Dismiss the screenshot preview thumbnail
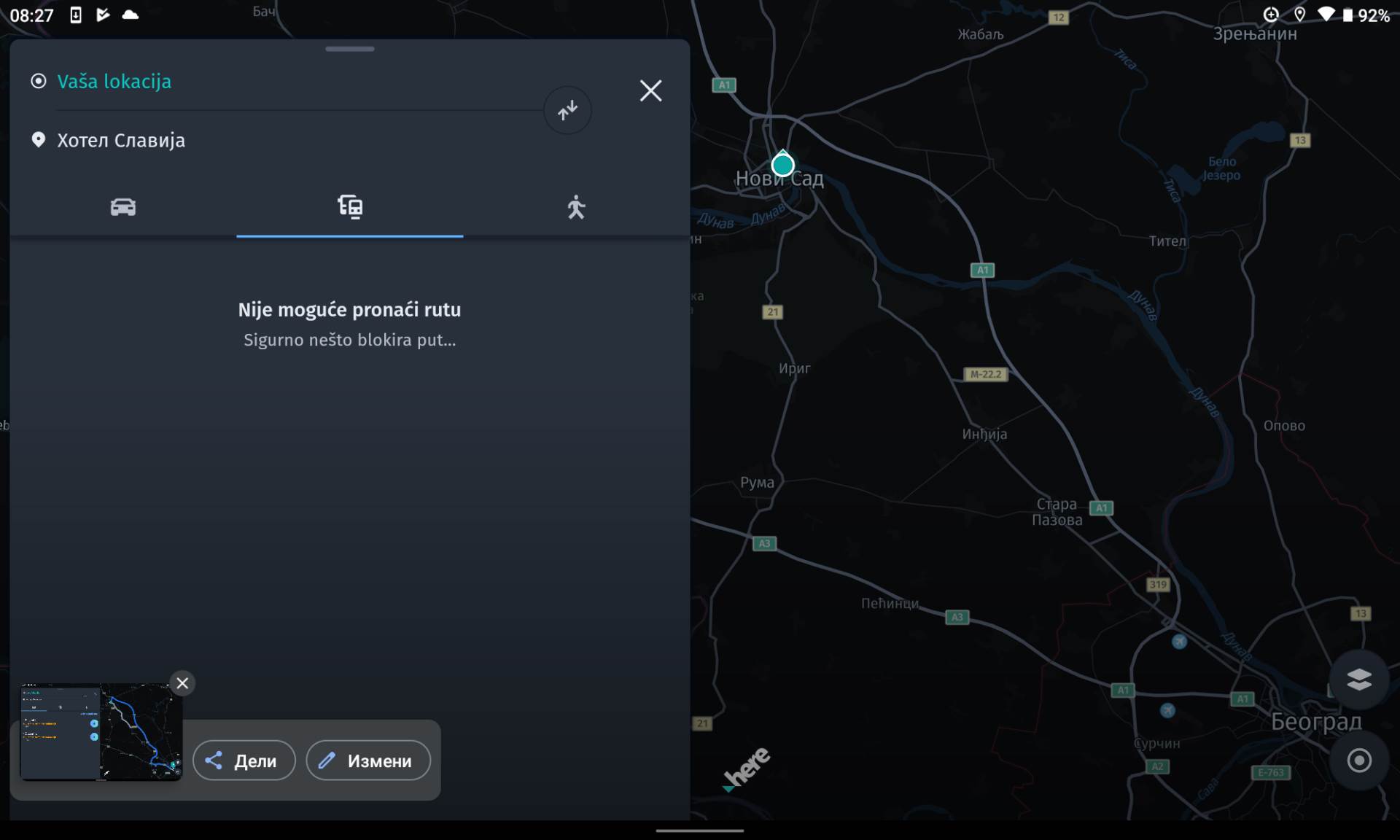The height and width of the screenshot is (840, 1400). click(x=182, y=683)
